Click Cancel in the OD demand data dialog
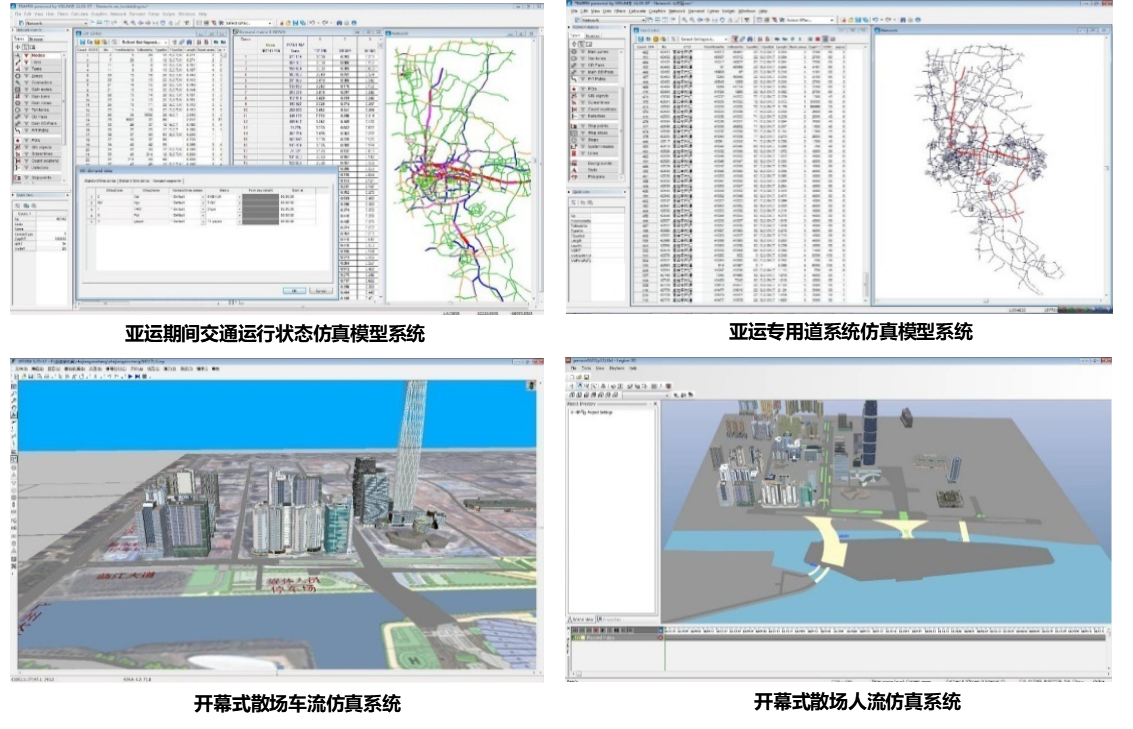This screenshot has width=1133, height=729. coord(322,290)
